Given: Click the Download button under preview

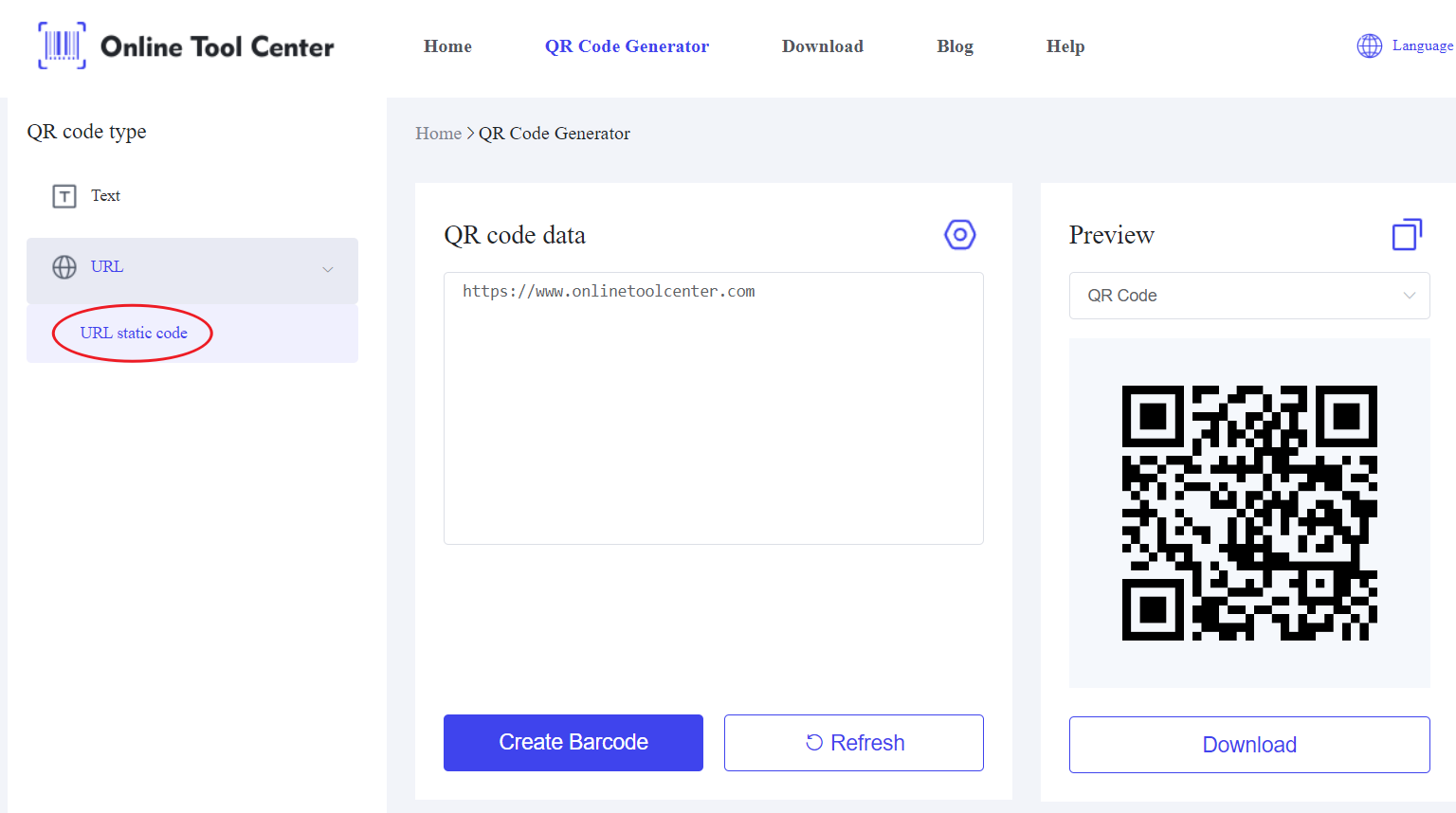Looking at the screenshot, I should click(x=1249, y=745).
